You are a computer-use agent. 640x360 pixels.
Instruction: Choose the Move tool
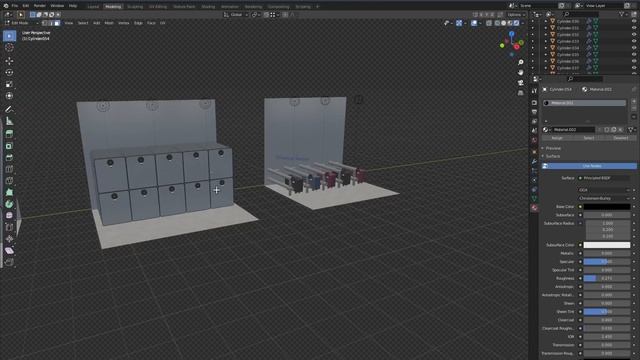click(9, 61)
